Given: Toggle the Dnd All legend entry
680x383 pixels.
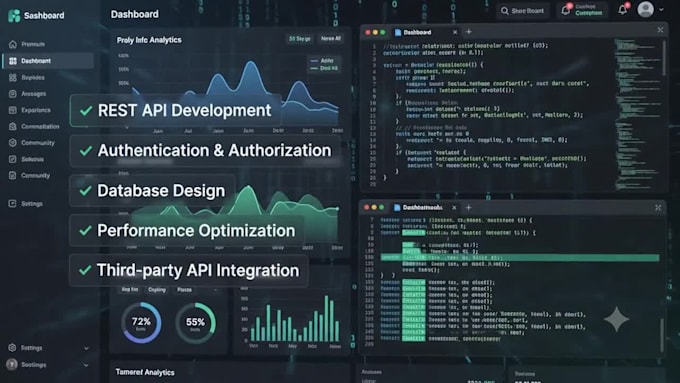Looking at the screenshot, I should coord(324,68).
